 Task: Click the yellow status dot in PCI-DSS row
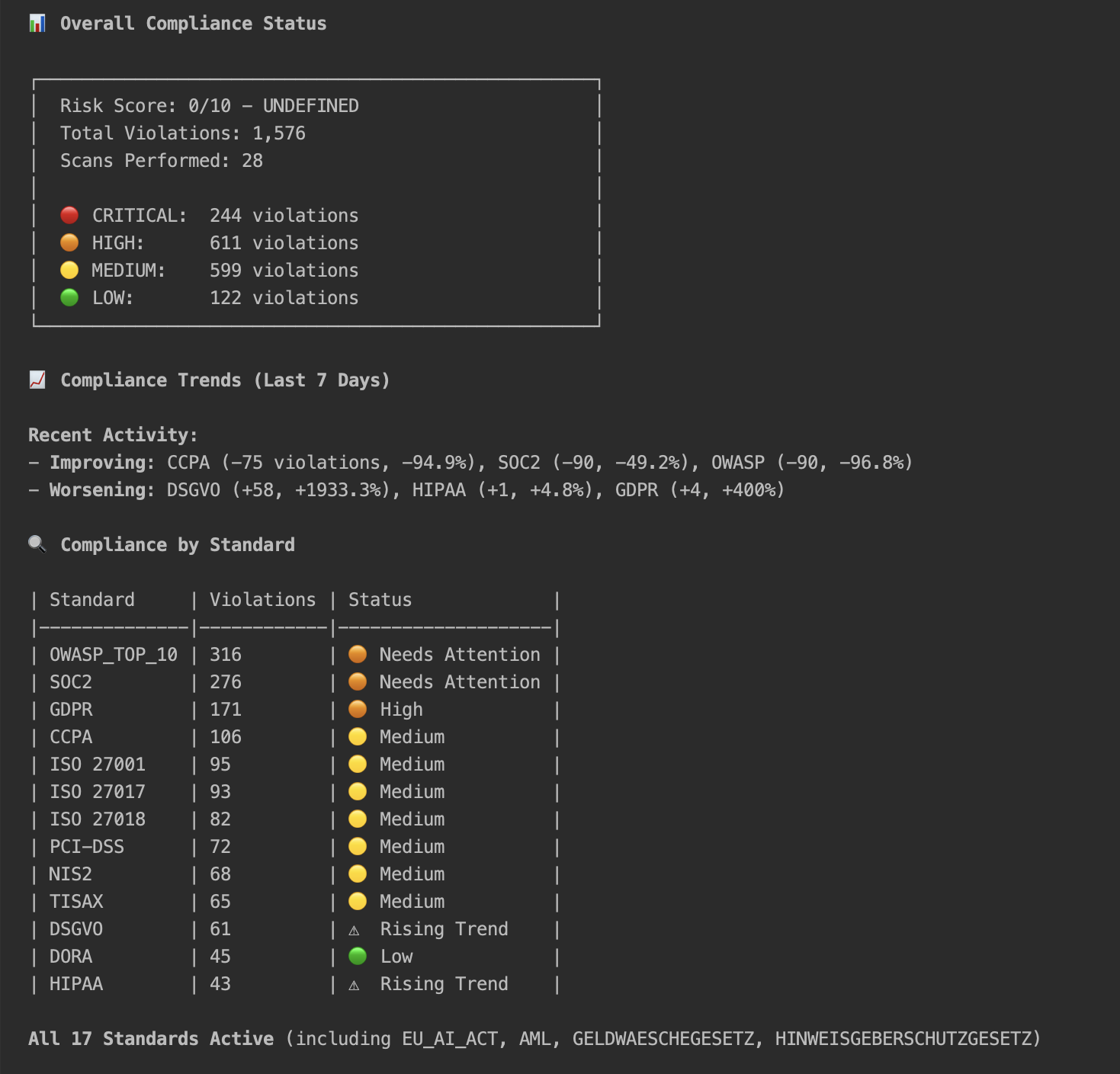pyautogui.click(x=358, y=846)
